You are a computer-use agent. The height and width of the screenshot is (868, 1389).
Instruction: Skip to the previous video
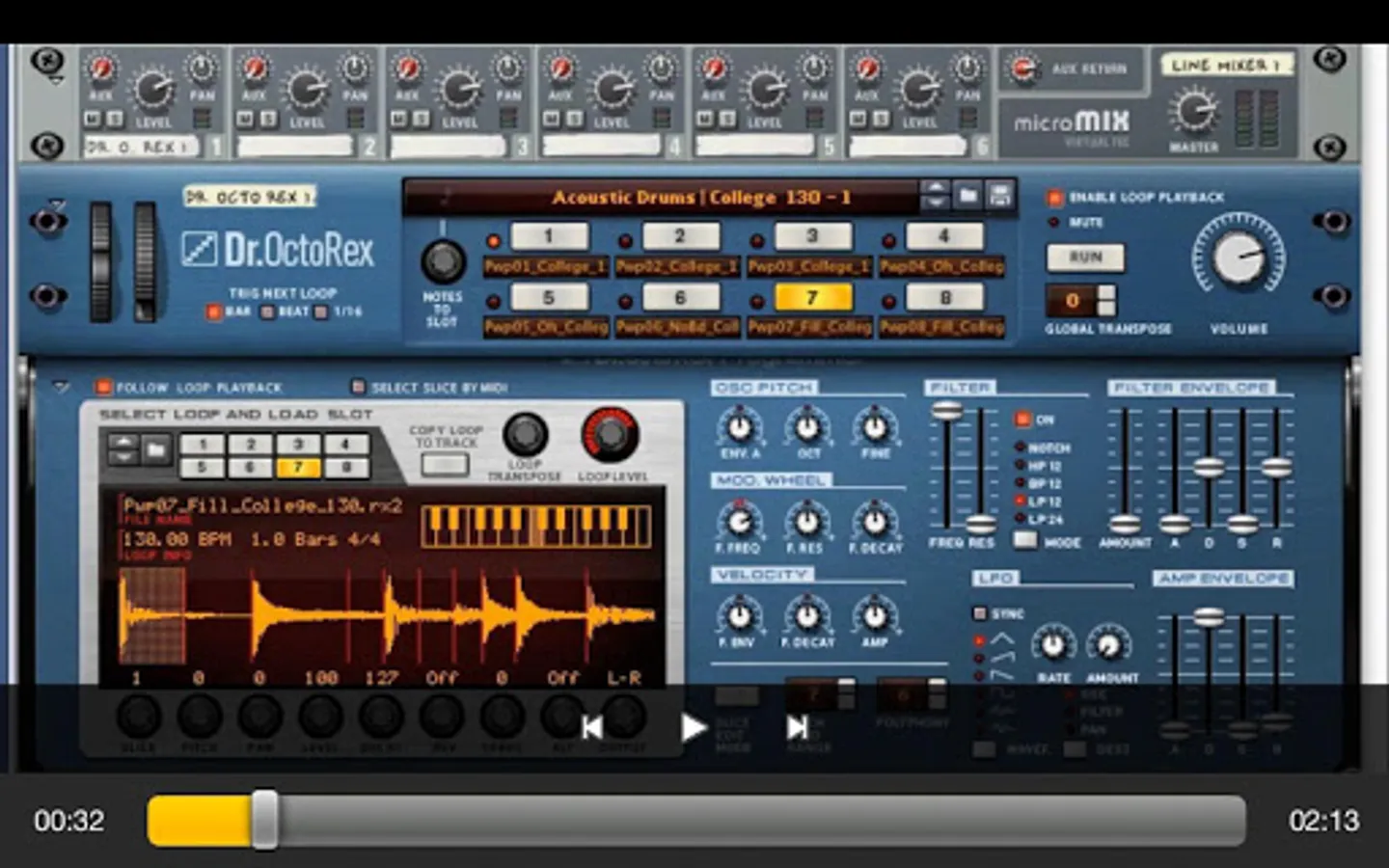[x=592, y=727]
